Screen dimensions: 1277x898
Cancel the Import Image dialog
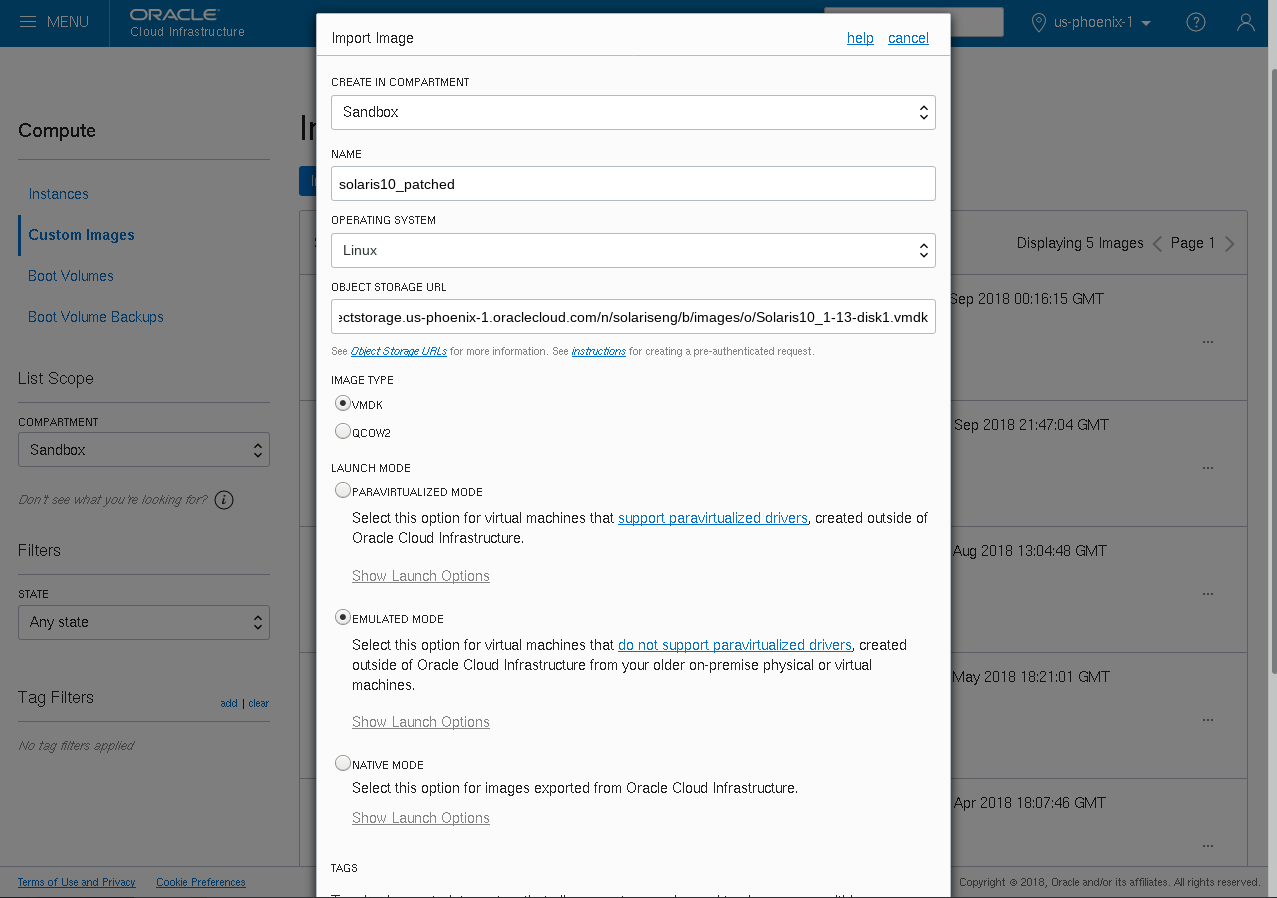click(908, 38)
